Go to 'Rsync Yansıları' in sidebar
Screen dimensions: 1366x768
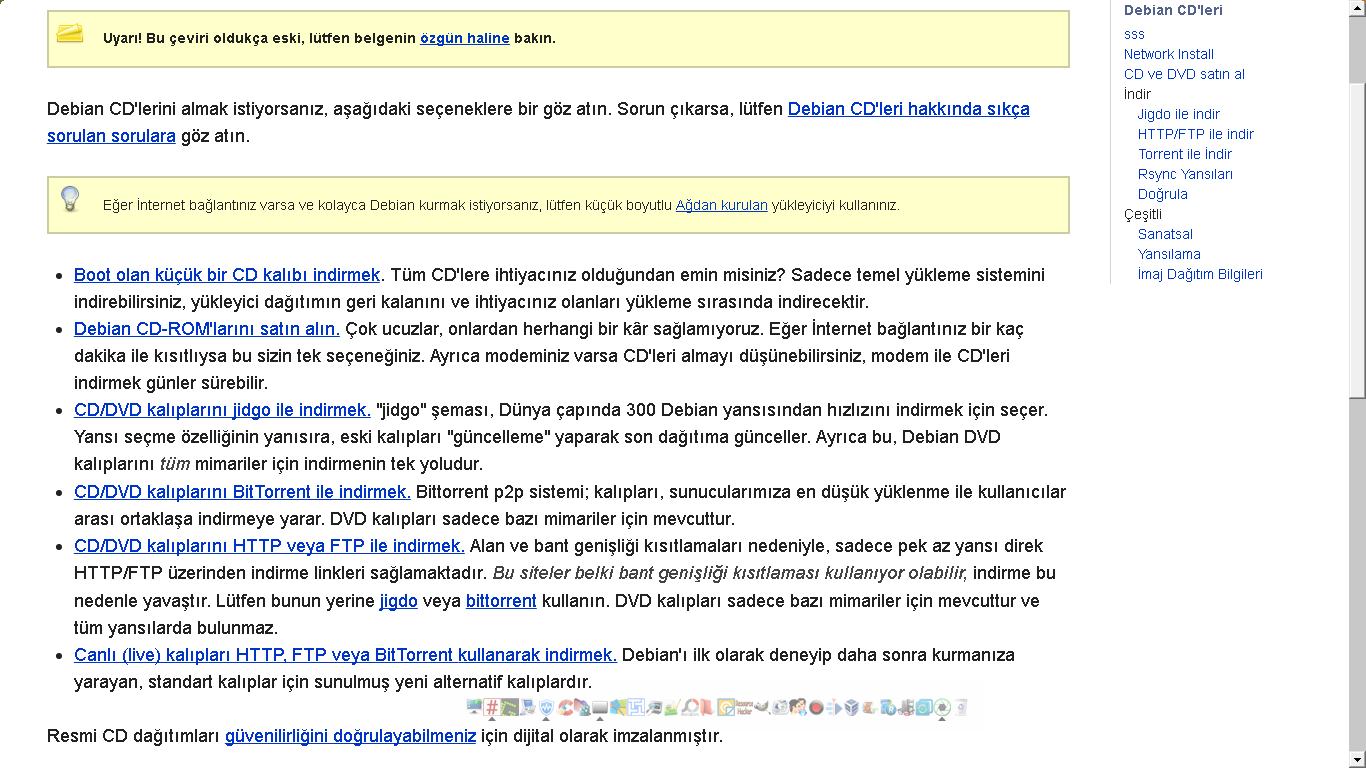coord(1185,174)
